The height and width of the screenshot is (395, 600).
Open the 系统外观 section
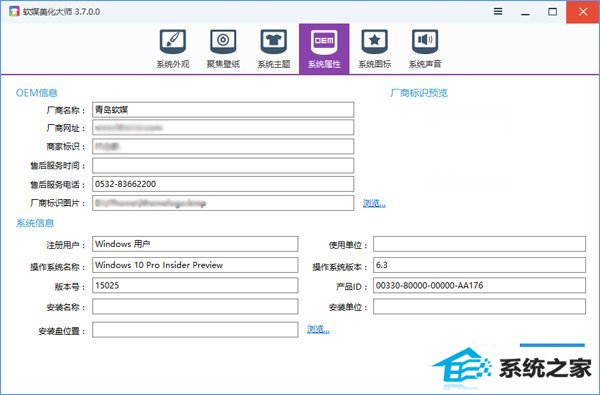(173, 49)
